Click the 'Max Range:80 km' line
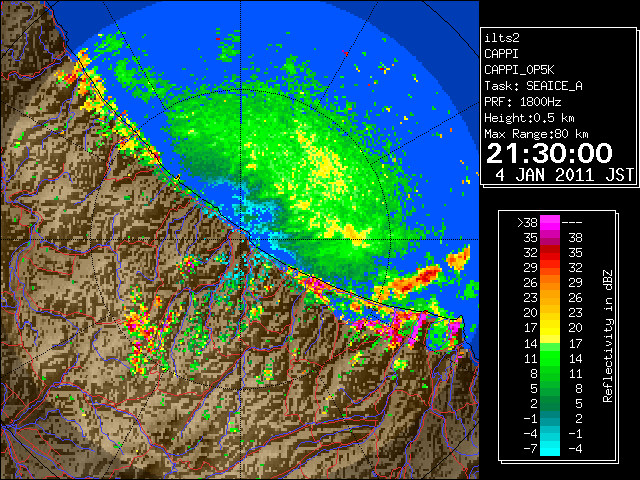Image resolution: width=640 pixels, height=480 pixels. point(536,134)
